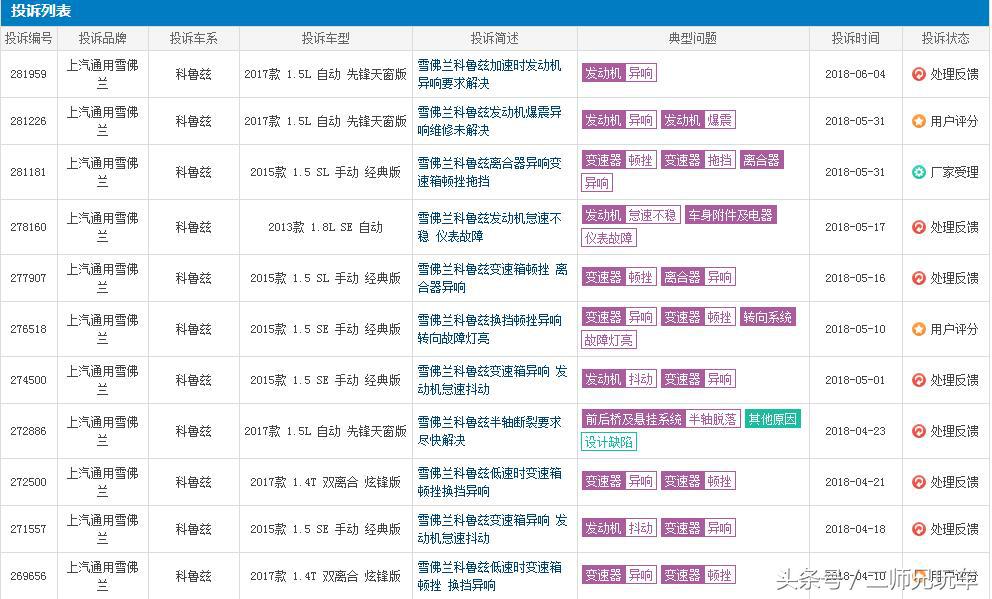992x599 pixels.
Task: Open the summary 雪佛兰科鲁兹加速时发动机异响要求解决
Action: pos(492,74)
